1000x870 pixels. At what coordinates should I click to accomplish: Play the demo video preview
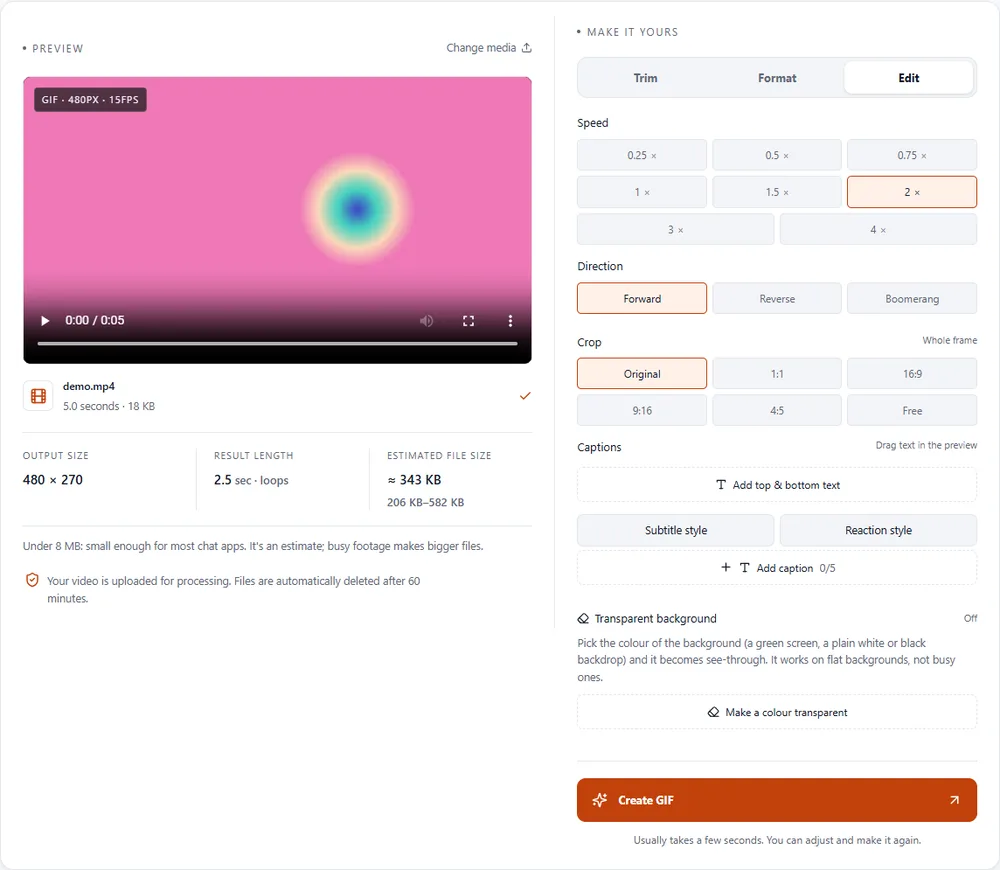click(x=45, y=321)
